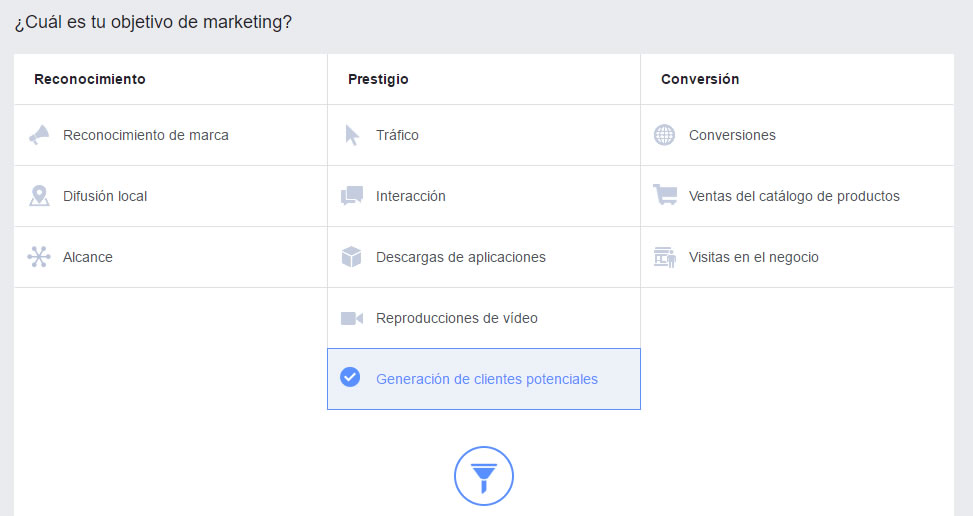The image size is (973, 516).
Task: Click the box icon for app downloads
Action: point(352,257)
